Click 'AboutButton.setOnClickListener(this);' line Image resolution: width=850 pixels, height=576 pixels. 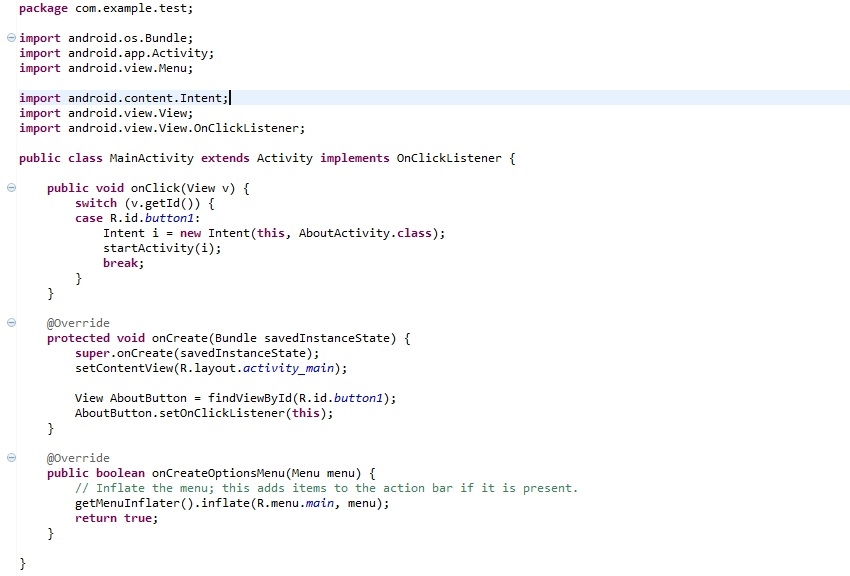coord(204,413)
